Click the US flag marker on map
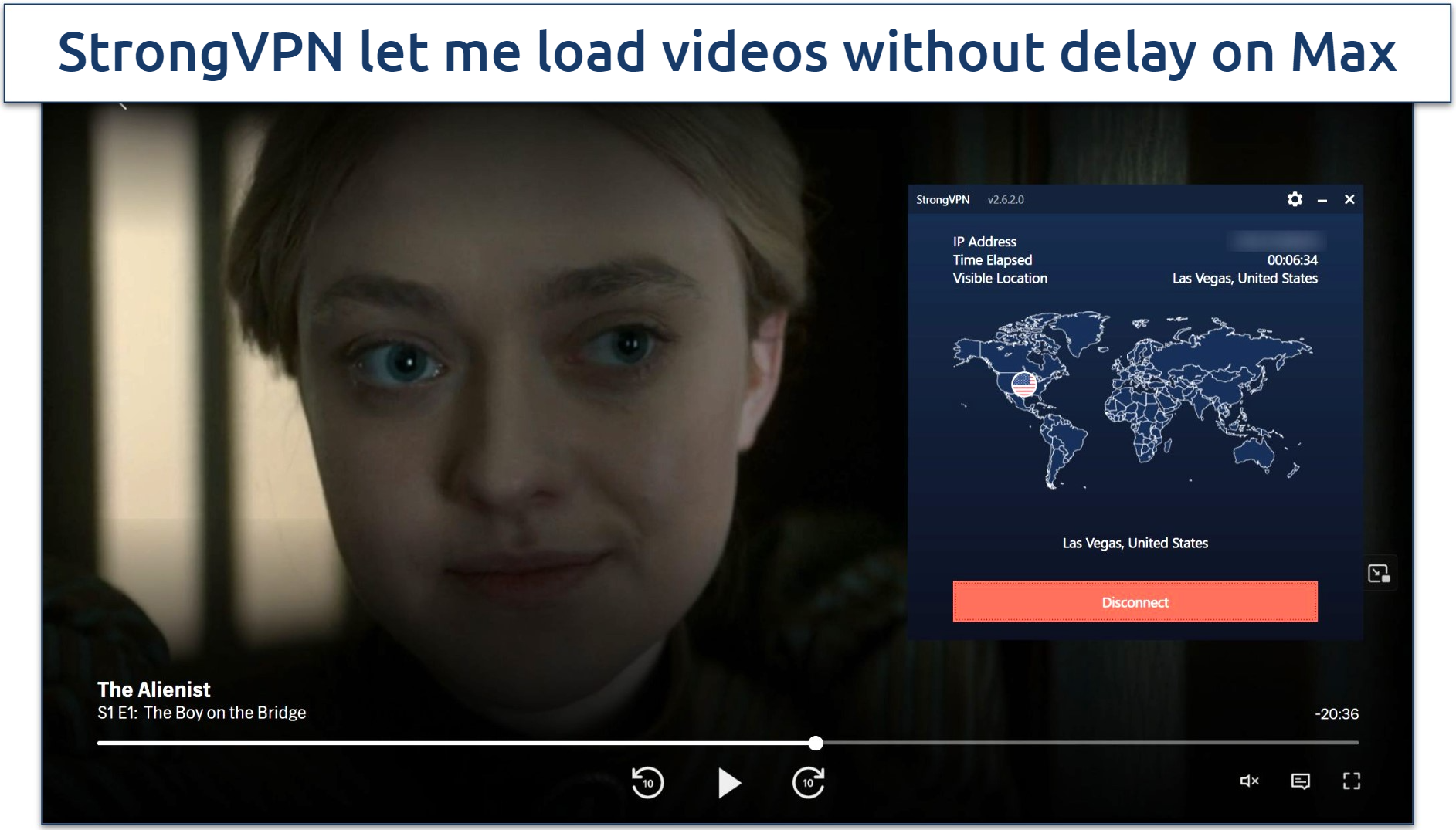This screenshot has width=1456, height=830. [1024, 384]
